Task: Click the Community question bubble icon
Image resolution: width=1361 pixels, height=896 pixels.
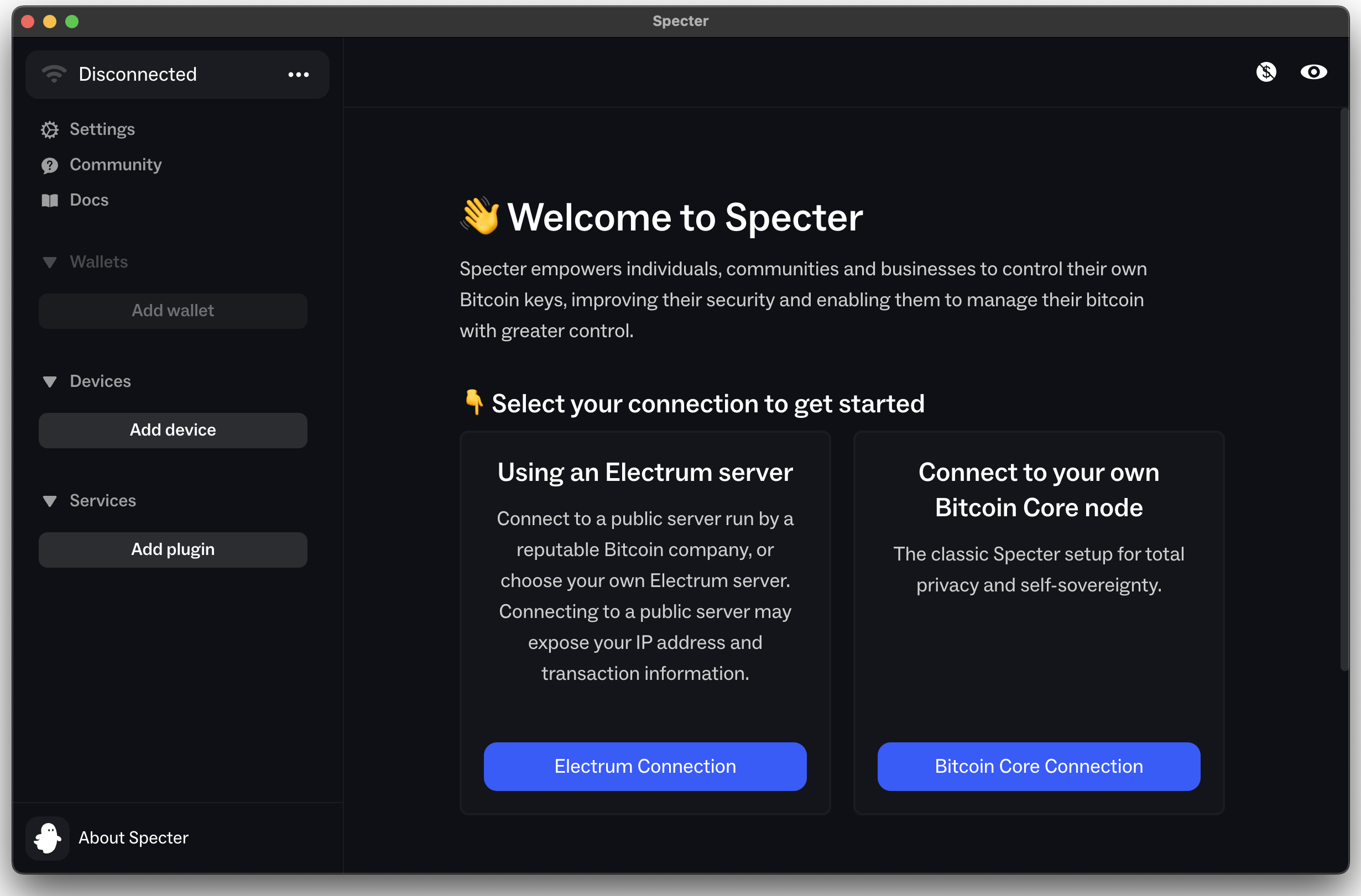Action: tap(50, 165)
